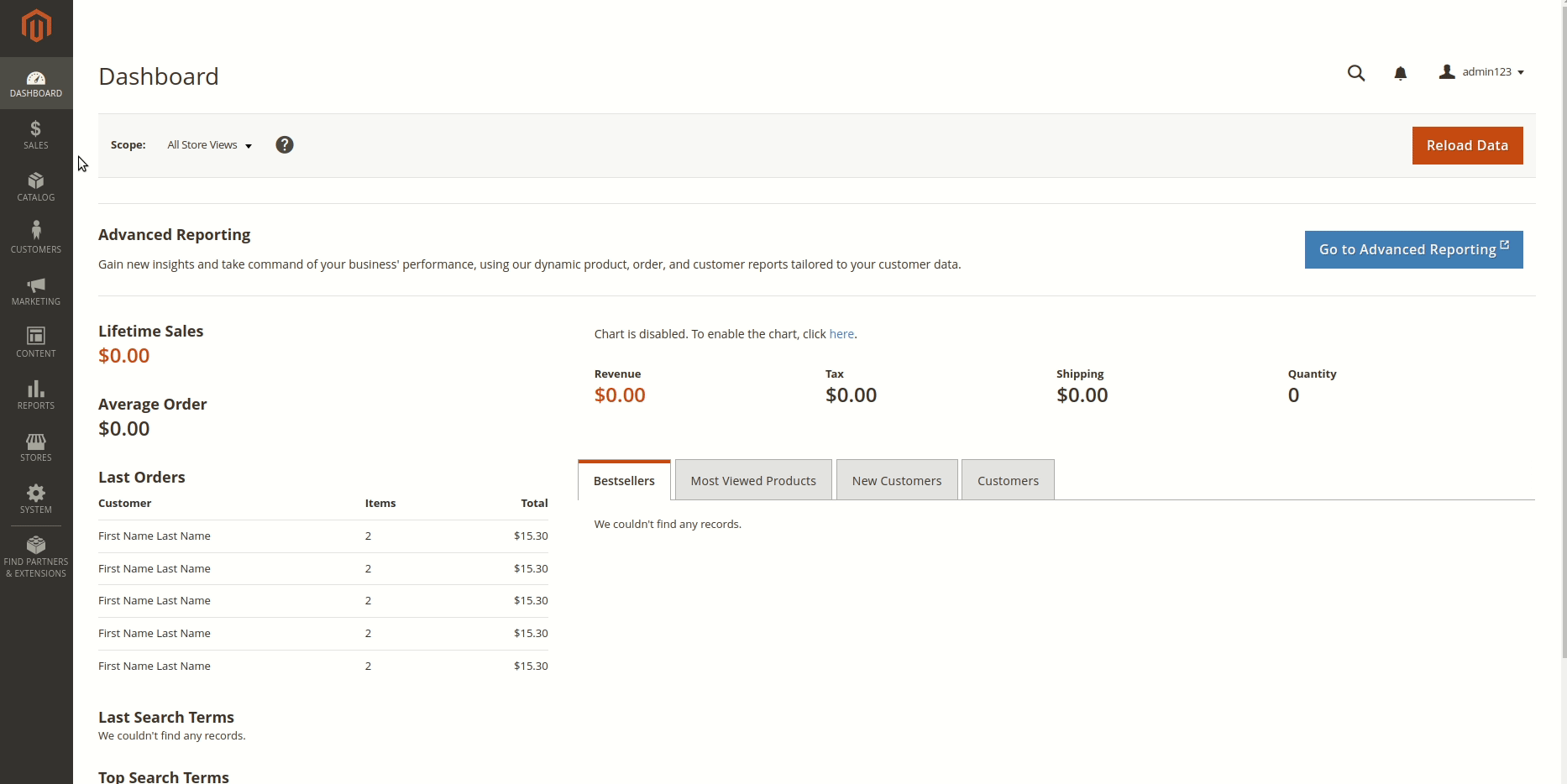Click 'here' to enable the chart
The height and width of the screenshot is (784, 1567).
pos(841,333)
